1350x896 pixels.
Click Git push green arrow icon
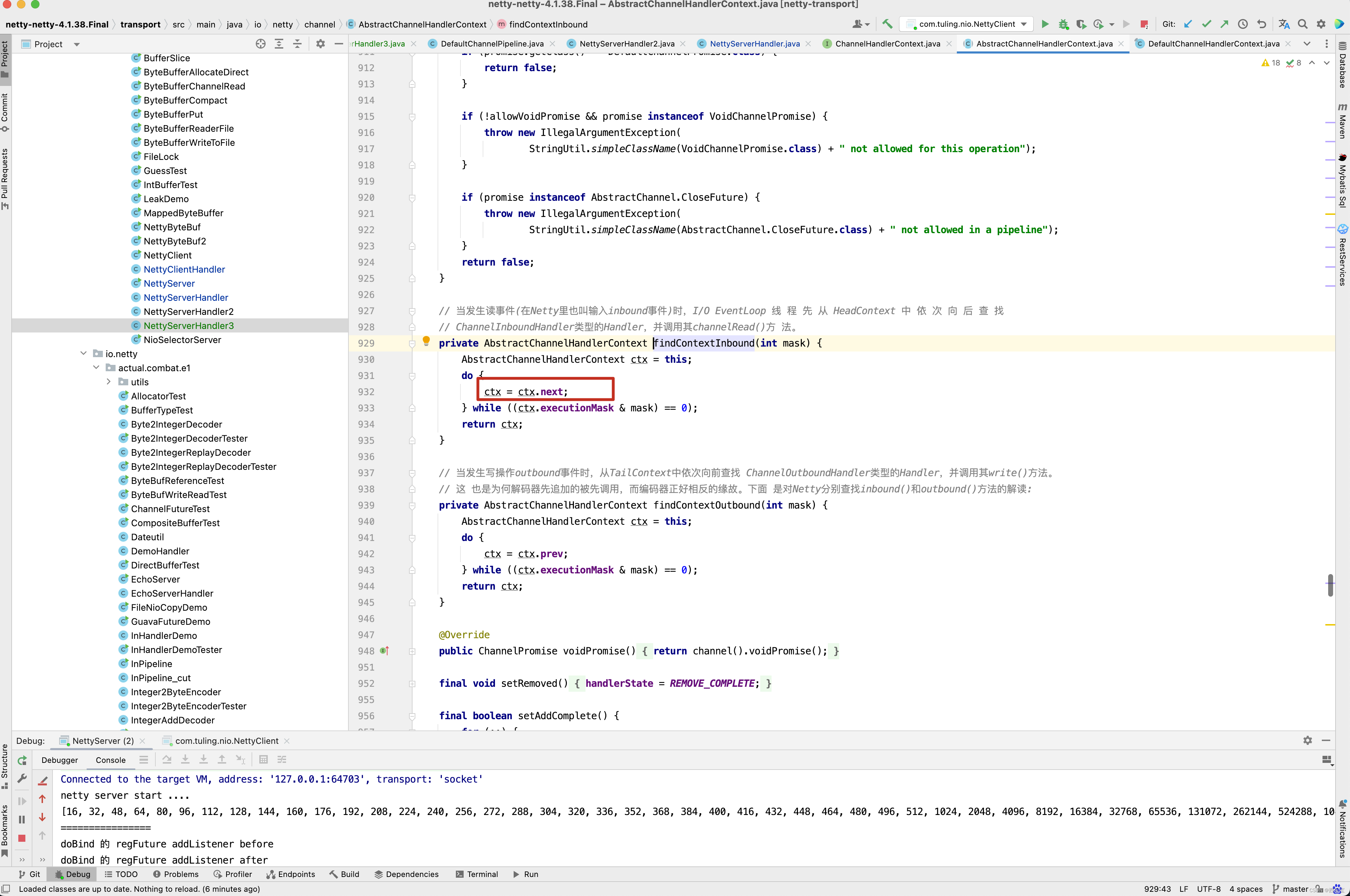tap(1224, 24)
